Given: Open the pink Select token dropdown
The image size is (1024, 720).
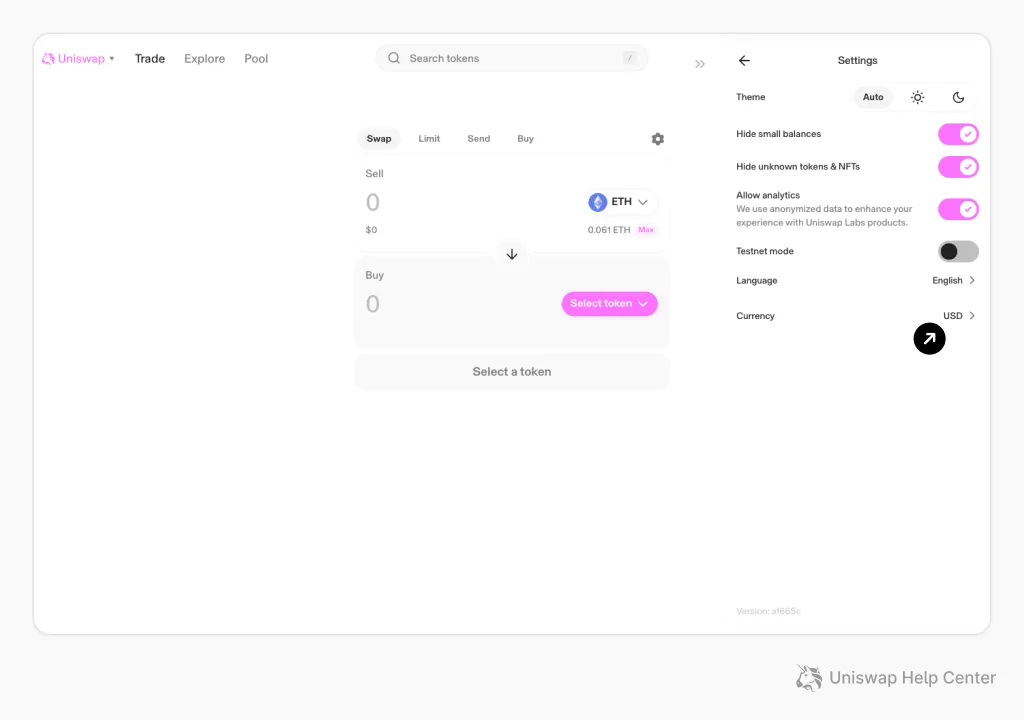Looking at the screenshot, I should [609, 304].
